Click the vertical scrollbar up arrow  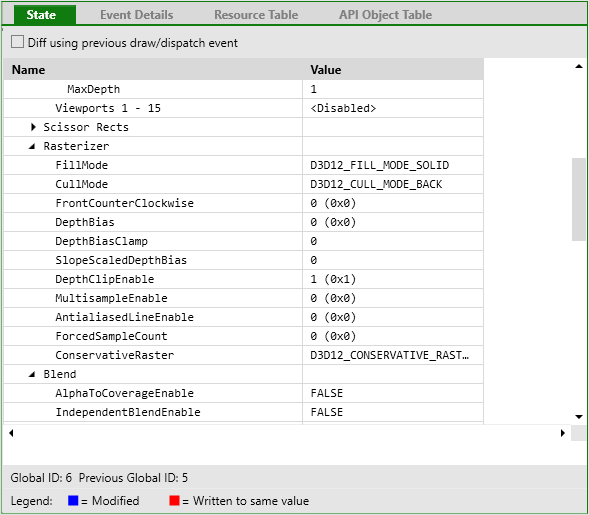point(579,66)
